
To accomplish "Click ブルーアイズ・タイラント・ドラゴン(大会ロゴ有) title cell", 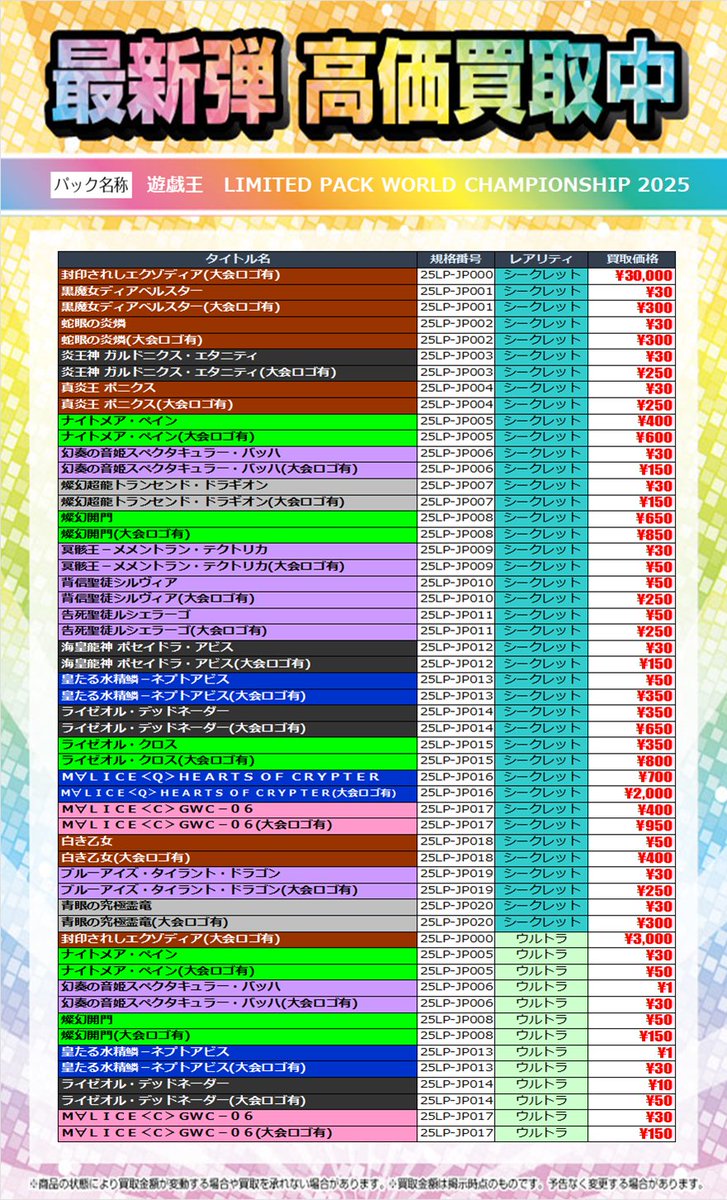I will point(237,890).
